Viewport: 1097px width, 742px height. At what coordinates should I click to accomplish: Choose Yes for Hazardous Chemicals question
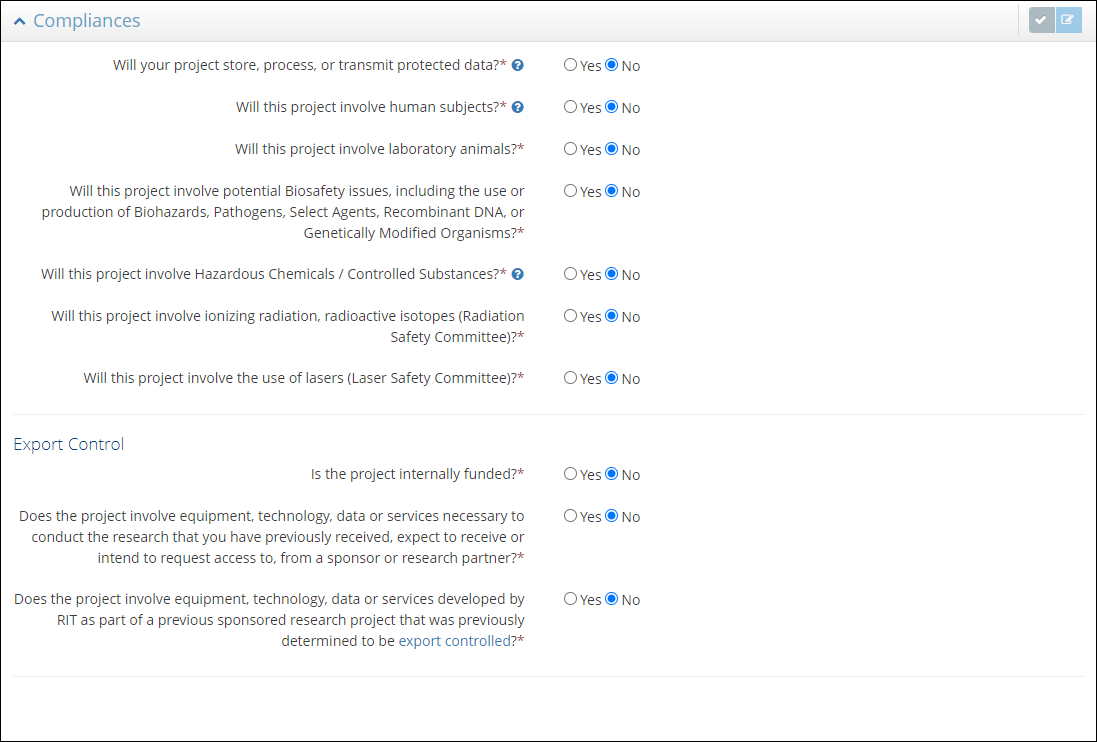[570, 274]
